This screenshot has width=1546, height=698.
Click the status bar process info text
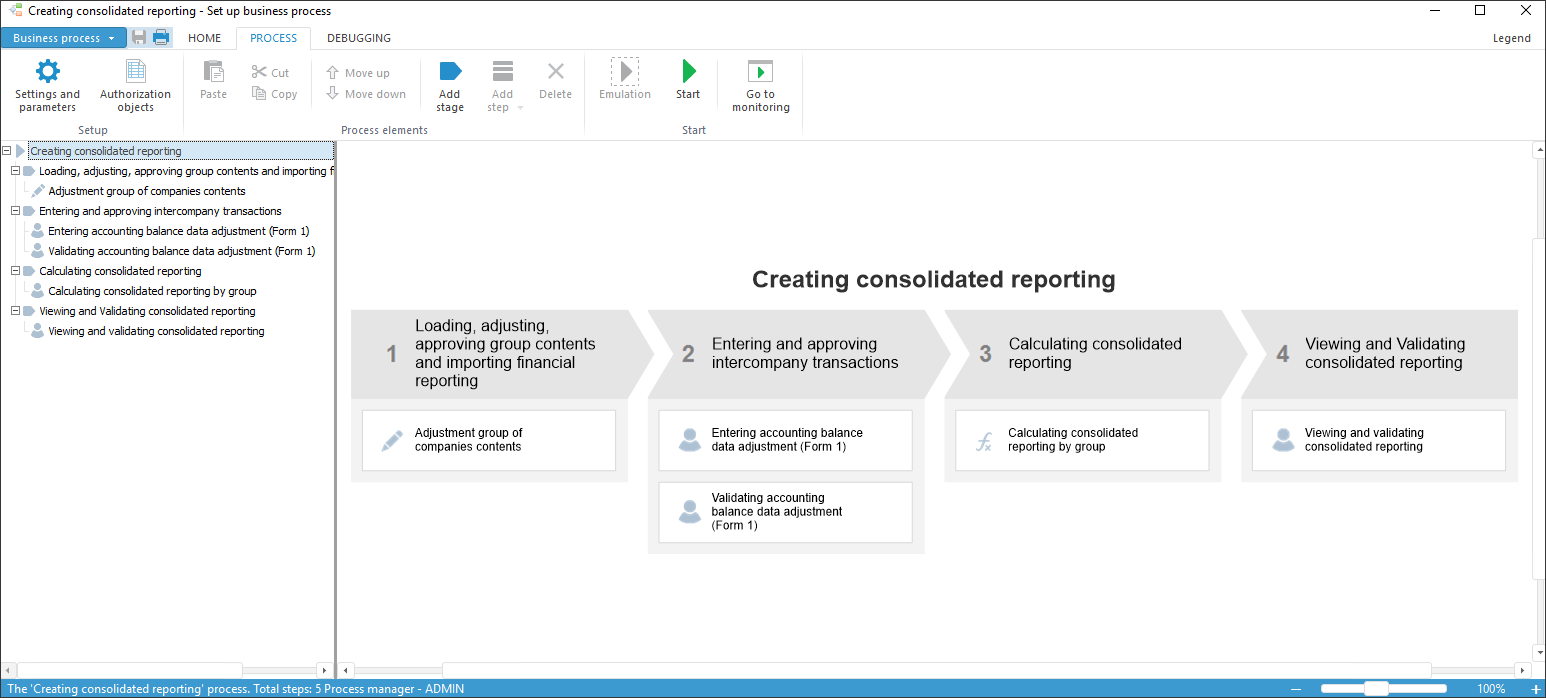[235, 689]
